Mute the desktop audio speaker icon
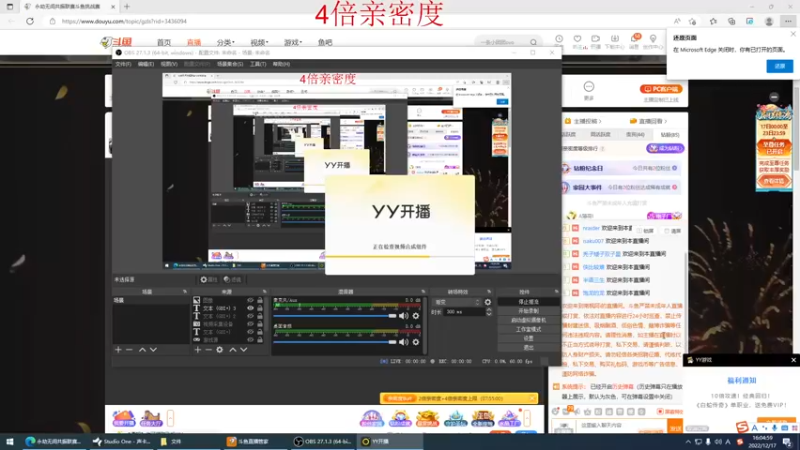The height and width of the screenshot is (450, 800). click(404, 342)
